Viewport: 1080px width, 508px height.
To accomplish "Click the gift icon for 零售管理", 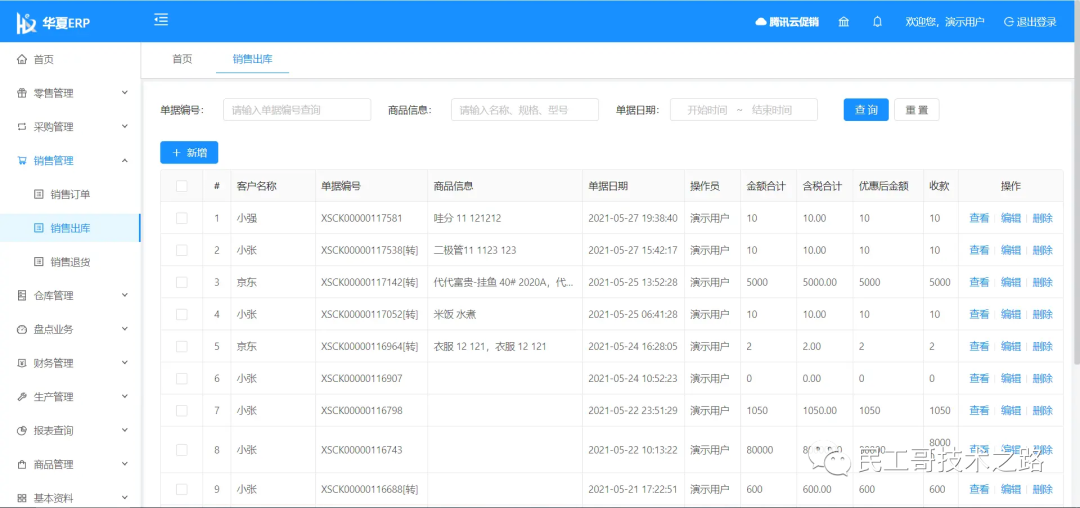I will (22, 94).
